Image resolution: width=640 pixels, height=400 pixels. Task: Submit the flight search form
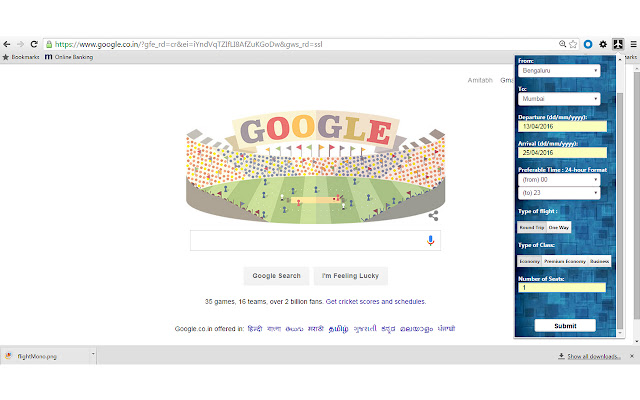(x=565, y=326)
